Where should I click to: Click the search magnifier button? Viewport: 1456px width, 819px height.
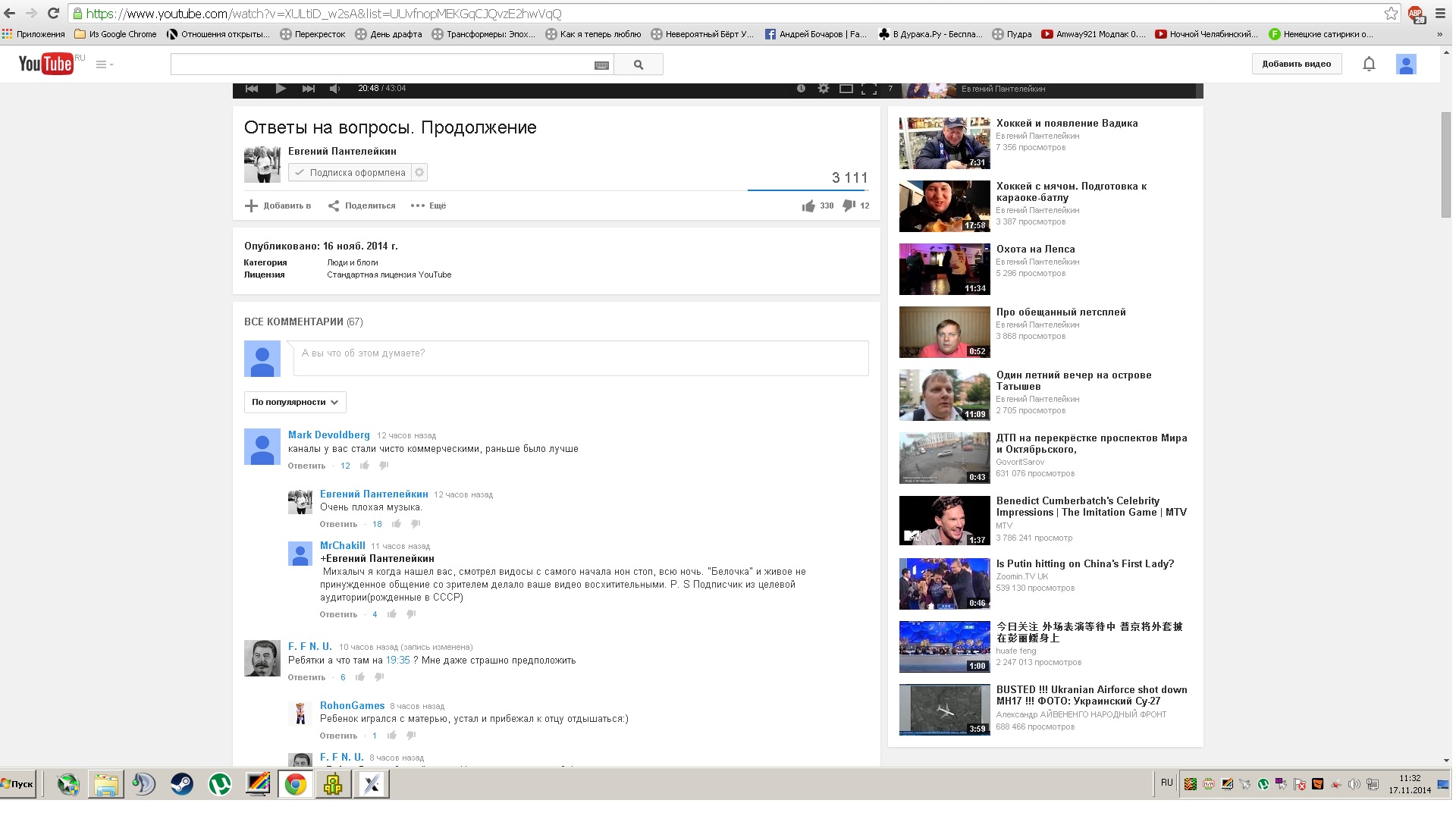pos(639,64)
